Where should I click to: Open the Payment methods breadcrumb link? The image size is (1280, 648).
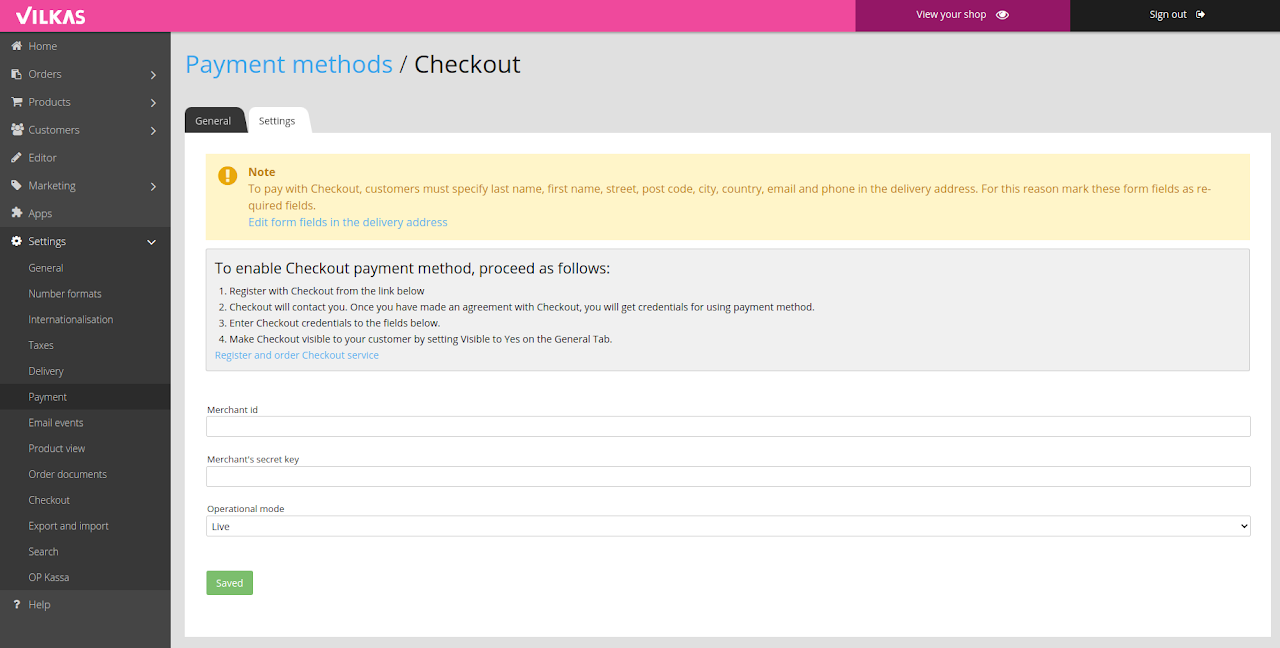(x=289, y=64)
